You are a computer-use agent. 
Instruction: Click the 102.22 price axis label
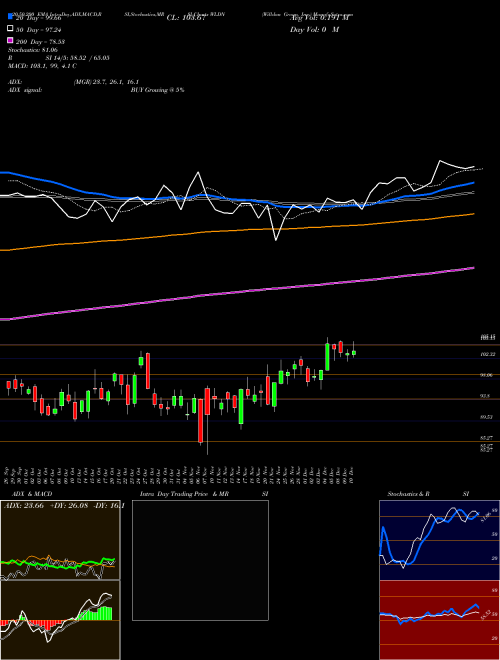coord(487,355)
